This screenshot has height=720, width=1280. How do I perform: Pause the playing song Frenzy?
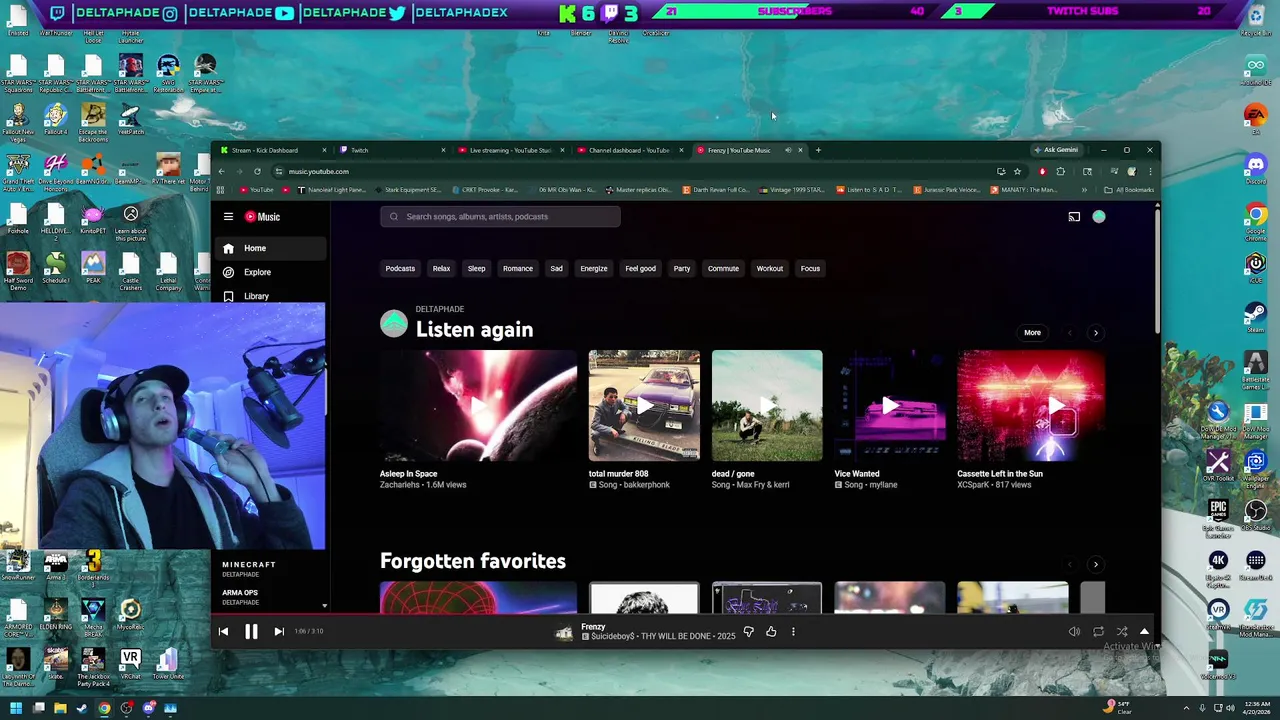point(251,631)
